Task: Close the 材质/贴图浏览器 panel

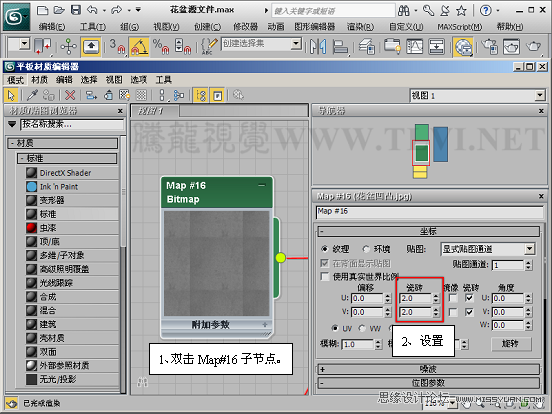Action: point(120,111)
